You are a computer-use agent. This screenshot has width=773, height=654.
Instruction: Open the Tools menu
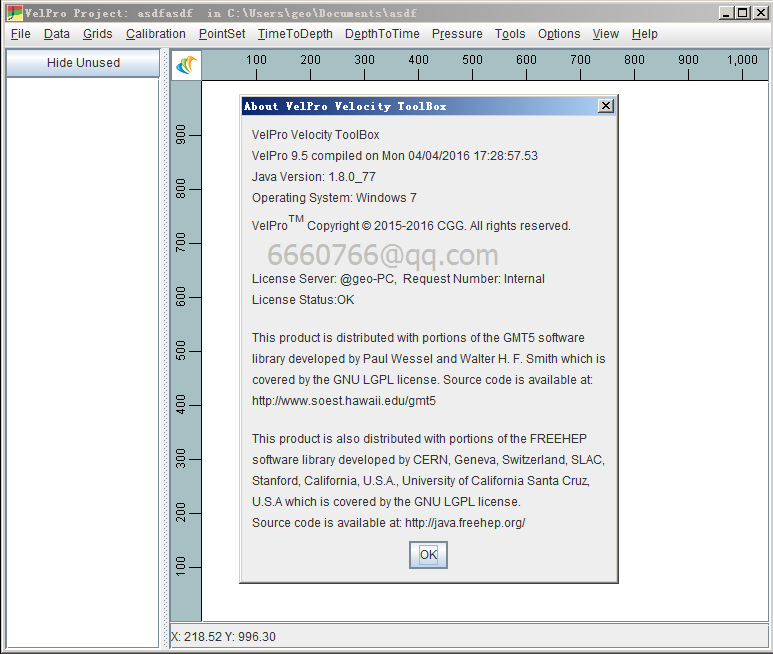click(x=510, y=34)
